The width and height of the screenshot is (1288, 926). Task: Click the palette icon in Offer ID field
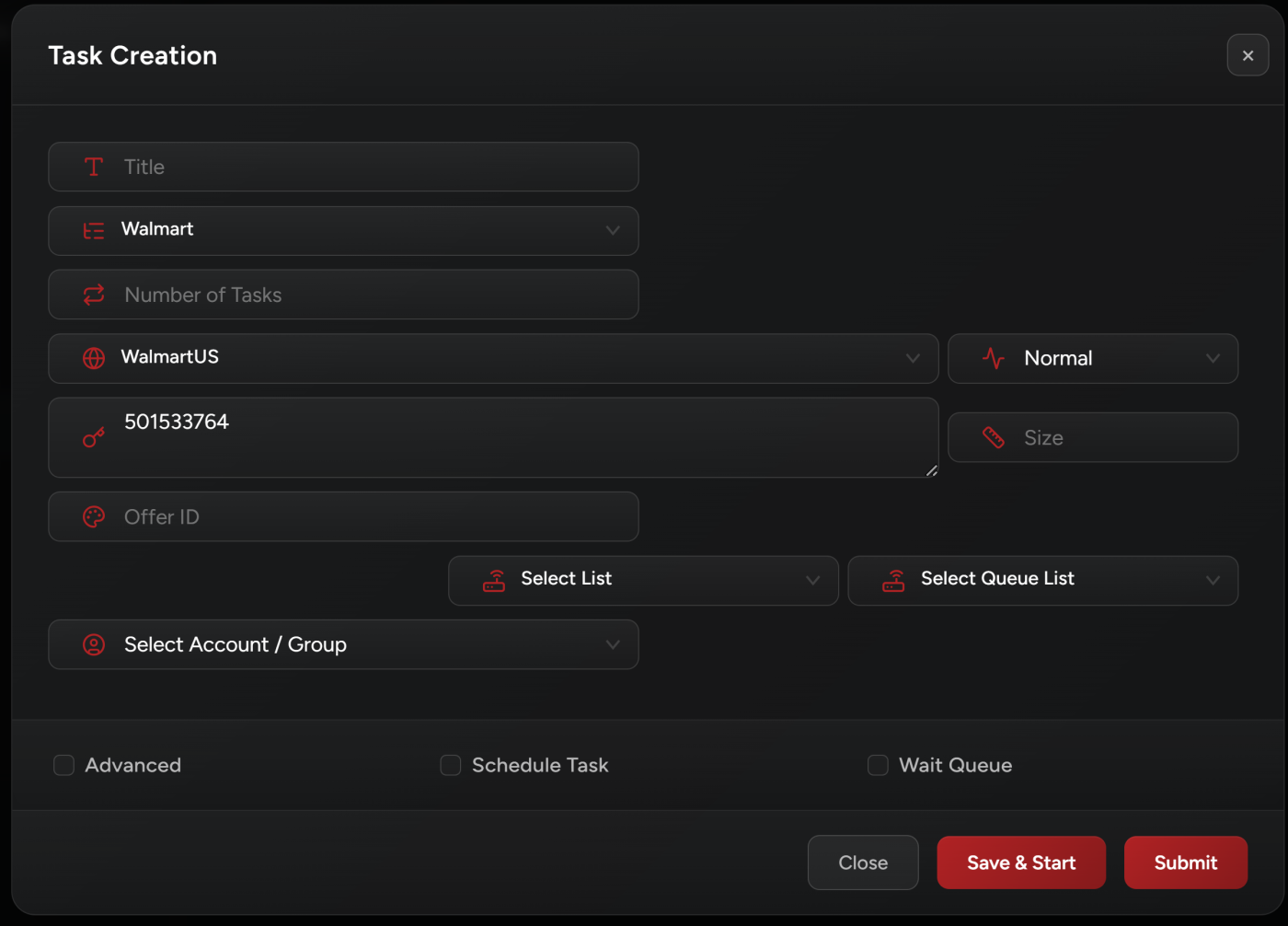click(94, 516)
